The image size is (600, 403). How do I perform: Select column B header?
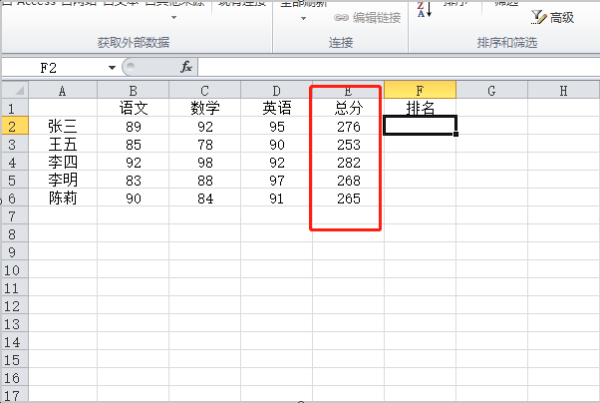click(133, 91)
